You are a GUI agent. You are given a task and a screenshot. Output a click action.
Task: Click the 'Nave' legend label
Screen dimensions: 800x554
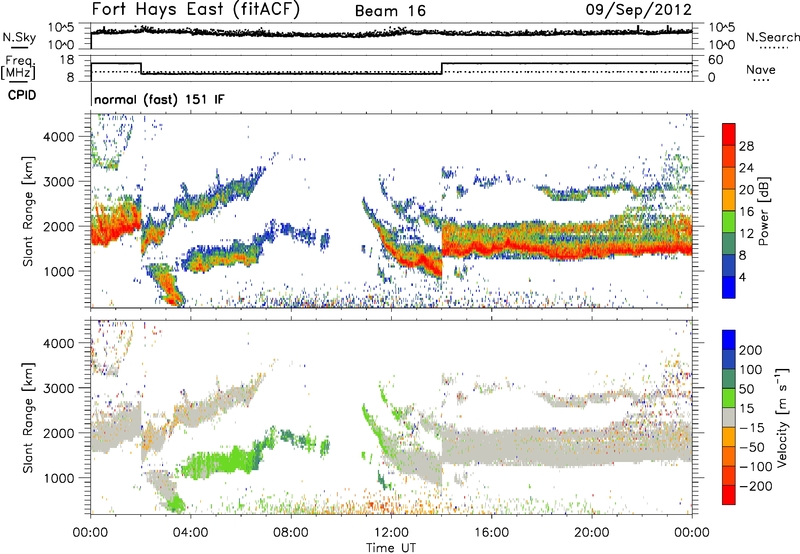pyautogui.click(x=761, y=69)
